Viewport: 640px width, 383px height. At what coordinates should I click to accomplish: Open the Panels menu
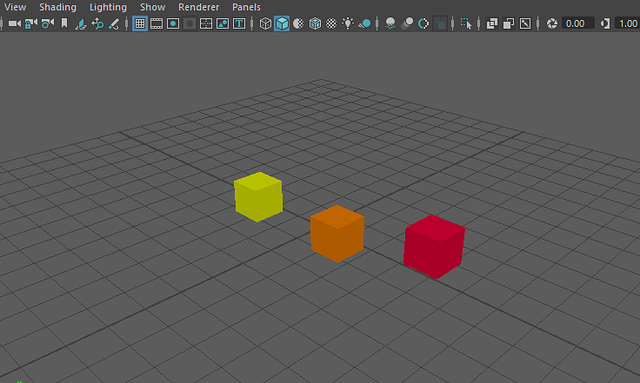point(246,7)
